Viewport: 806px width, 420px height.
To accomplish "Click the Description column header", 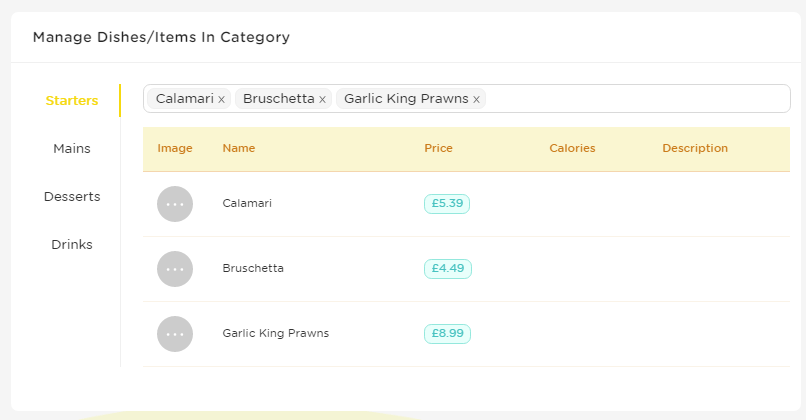I will [695, 148].
